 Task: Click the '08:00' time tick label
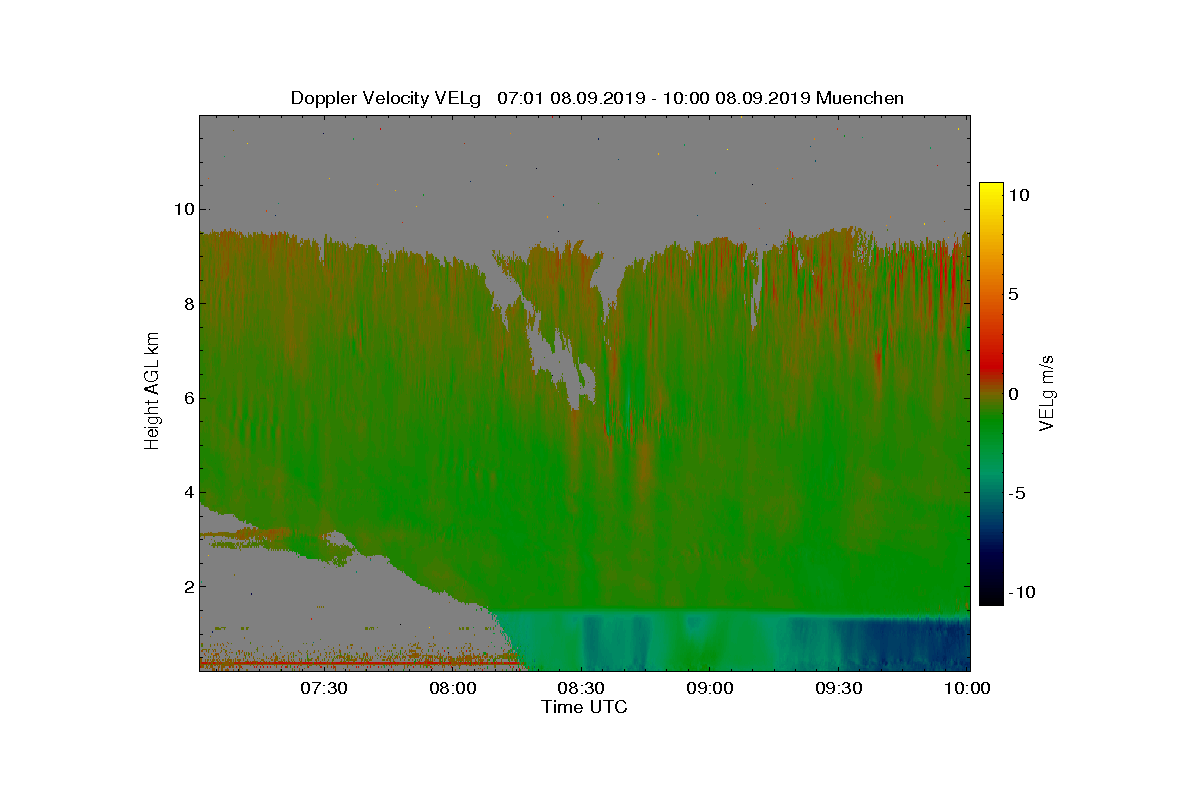pos(452,689)
